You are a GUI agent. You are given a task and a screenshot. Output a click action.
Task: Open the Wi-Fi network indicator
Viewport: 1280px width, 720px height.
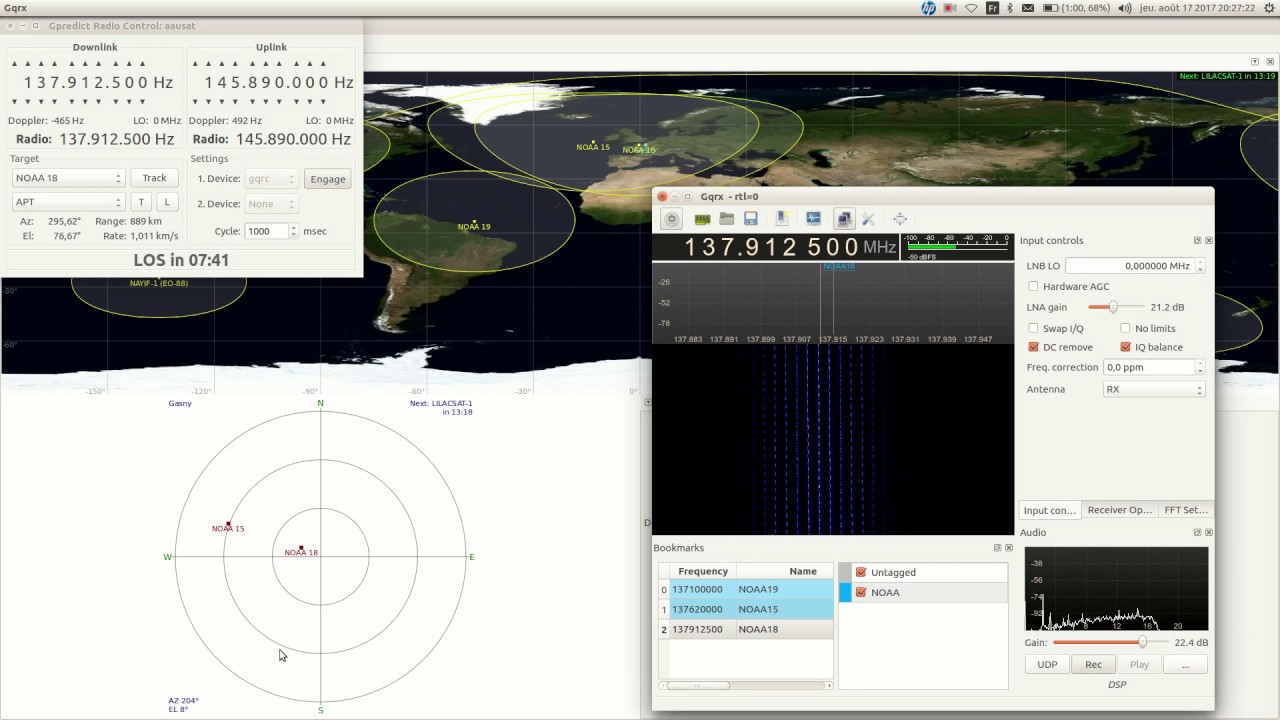(x=971, y=8)
